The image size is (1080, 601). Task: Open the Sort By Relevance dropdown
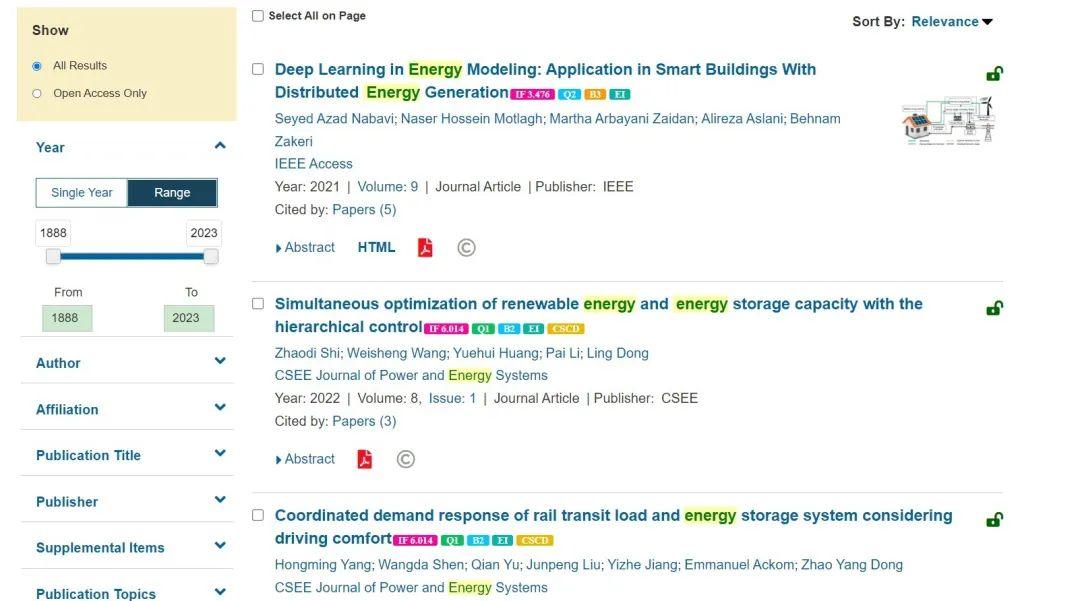coord(952,22)
